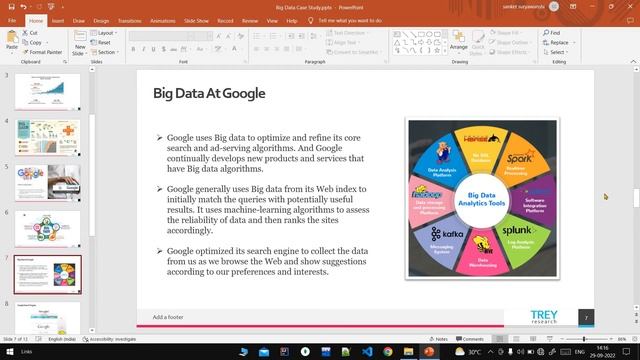Click the Accessibility: Investigate status button

click(109, 339)
